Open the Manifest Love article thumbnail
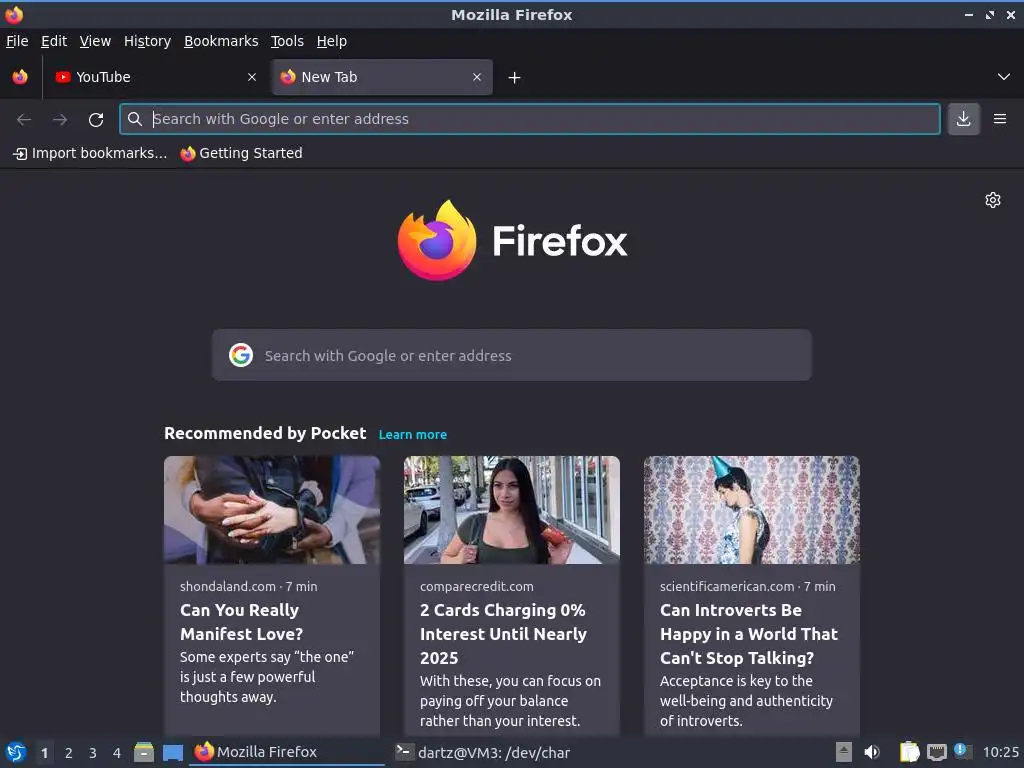 (x=272, y=510)
